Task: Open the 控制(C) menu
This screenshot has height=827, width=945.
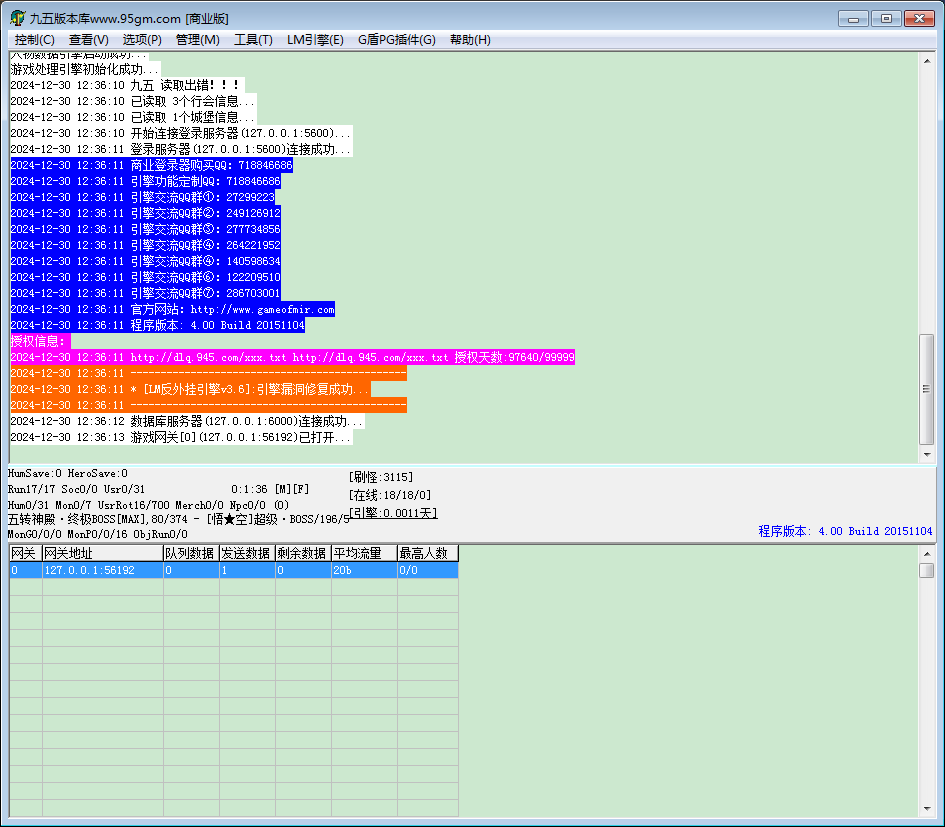Action: 34,40
